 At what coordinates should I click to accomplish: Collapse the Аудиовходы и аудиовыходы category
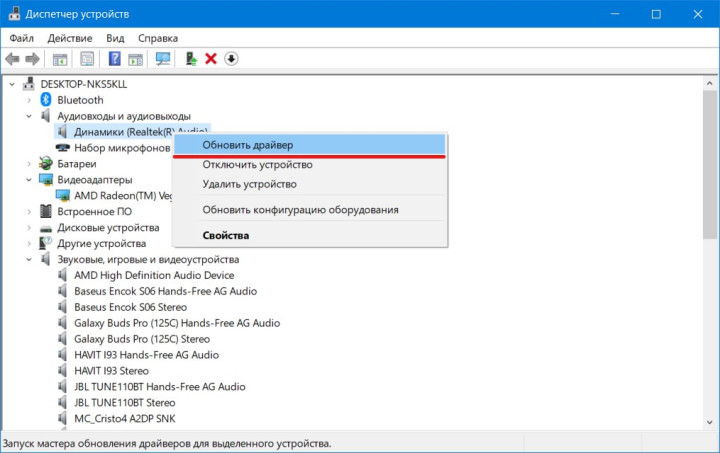click(x=28, y=116)
